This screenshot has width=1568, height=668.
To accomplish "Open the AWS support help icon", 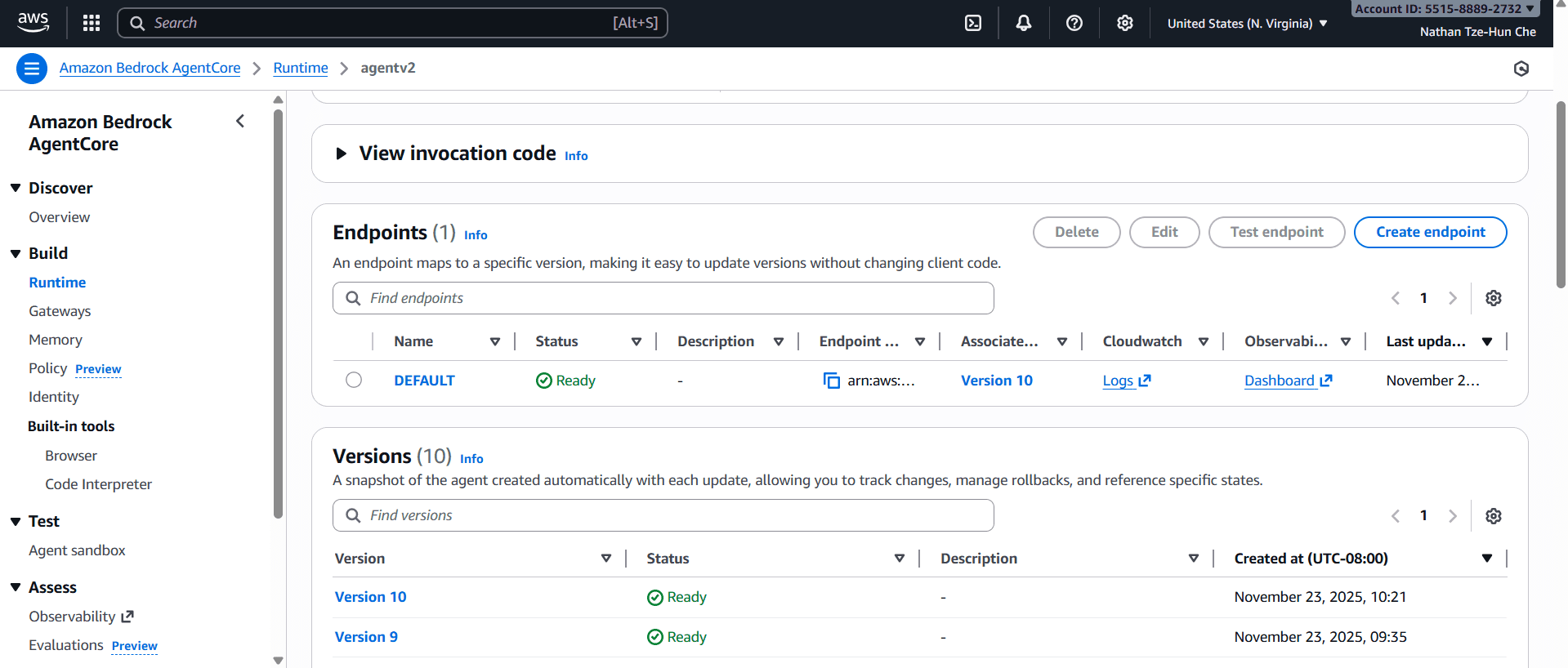I will coord(1074,23).
